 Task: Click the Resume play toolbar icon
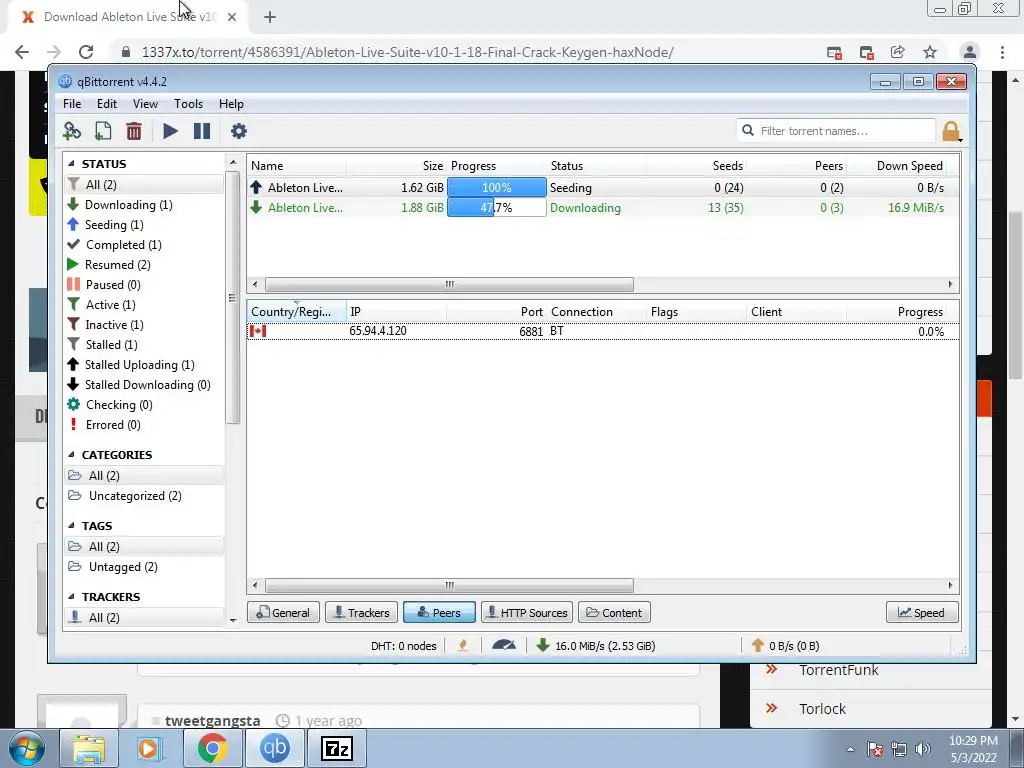click(x=170, y=131)
